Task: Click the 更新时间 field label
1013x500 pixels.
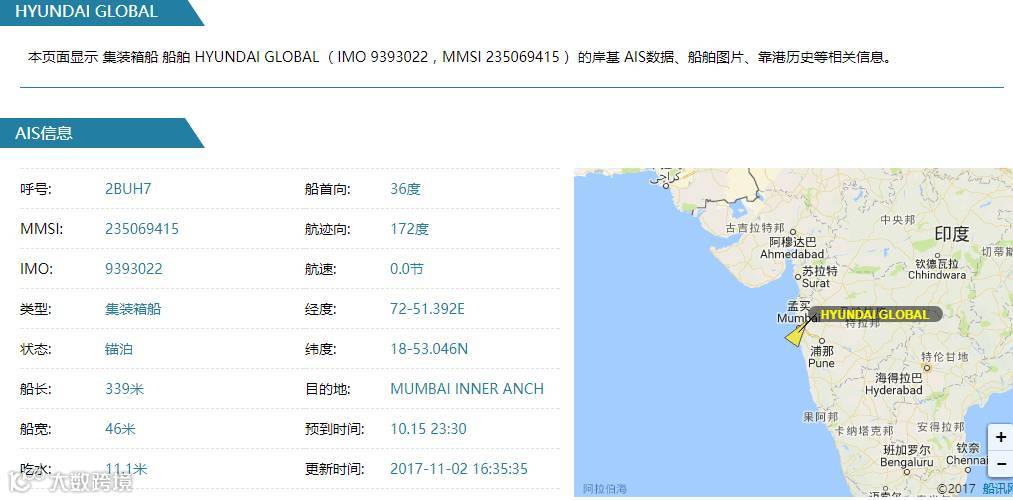Action: click(335, 469)
